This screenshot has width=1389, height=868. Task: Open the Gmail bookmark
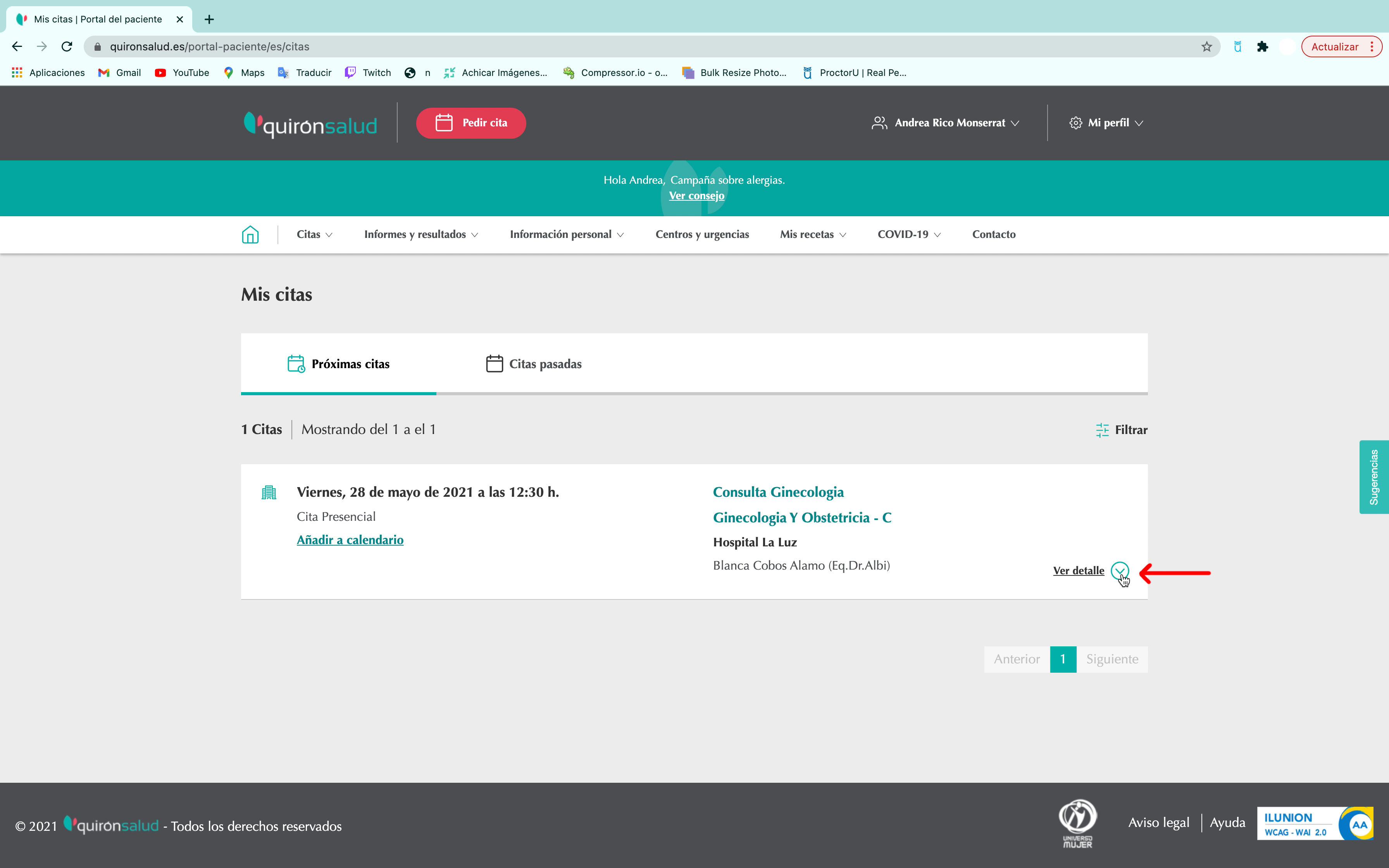point(120,73)
